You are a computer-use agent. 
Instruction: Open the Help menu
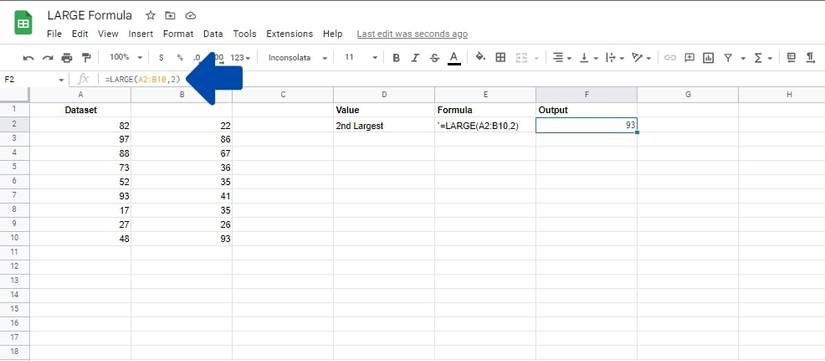333,34
